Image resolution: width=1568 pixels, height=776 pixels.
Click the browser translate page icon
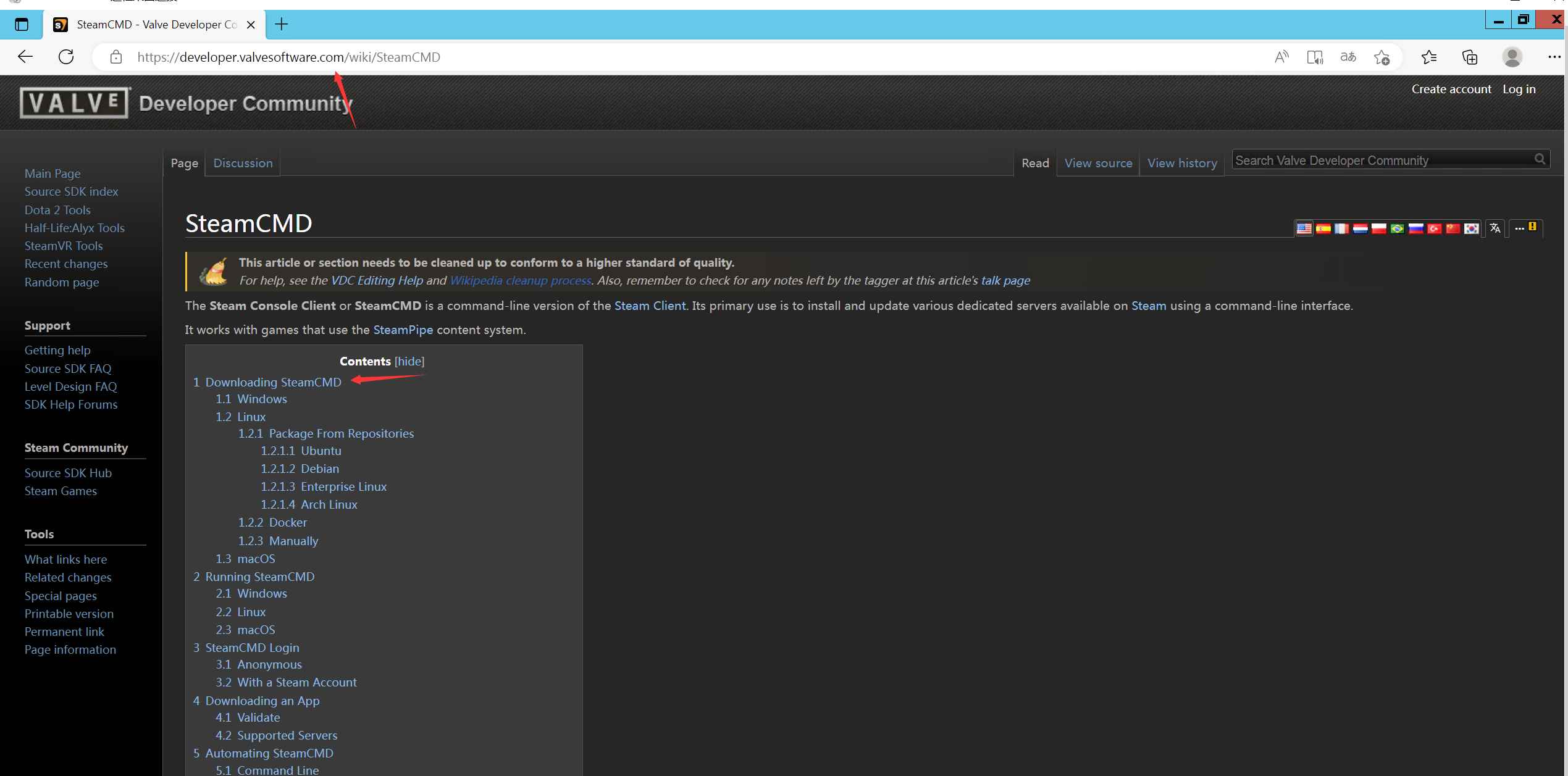(x=1348, y=57)
